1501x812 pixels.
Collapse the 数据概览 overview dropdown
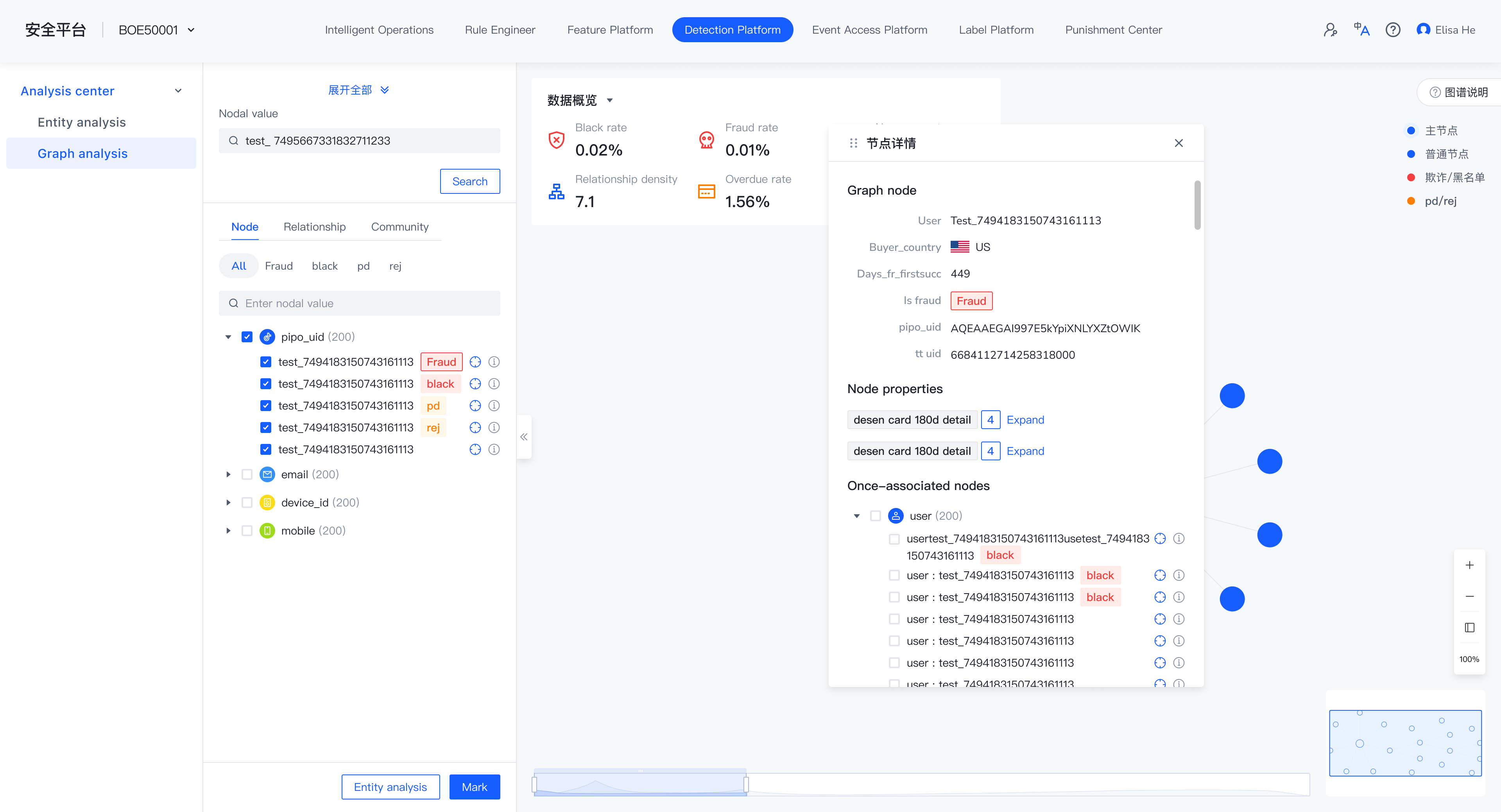610,100
